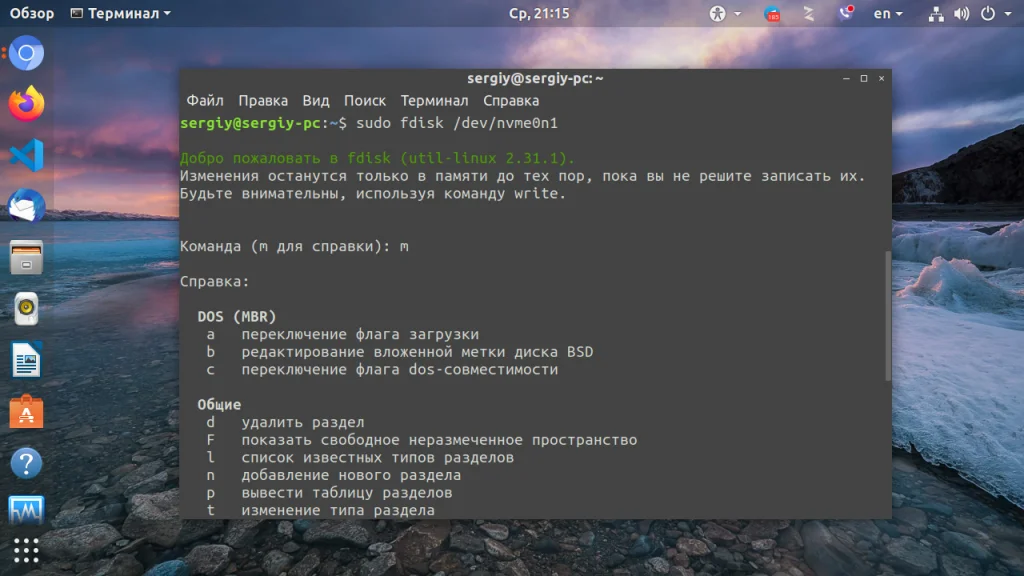Click line 'добавление нового раздела'

pos(351,475)
